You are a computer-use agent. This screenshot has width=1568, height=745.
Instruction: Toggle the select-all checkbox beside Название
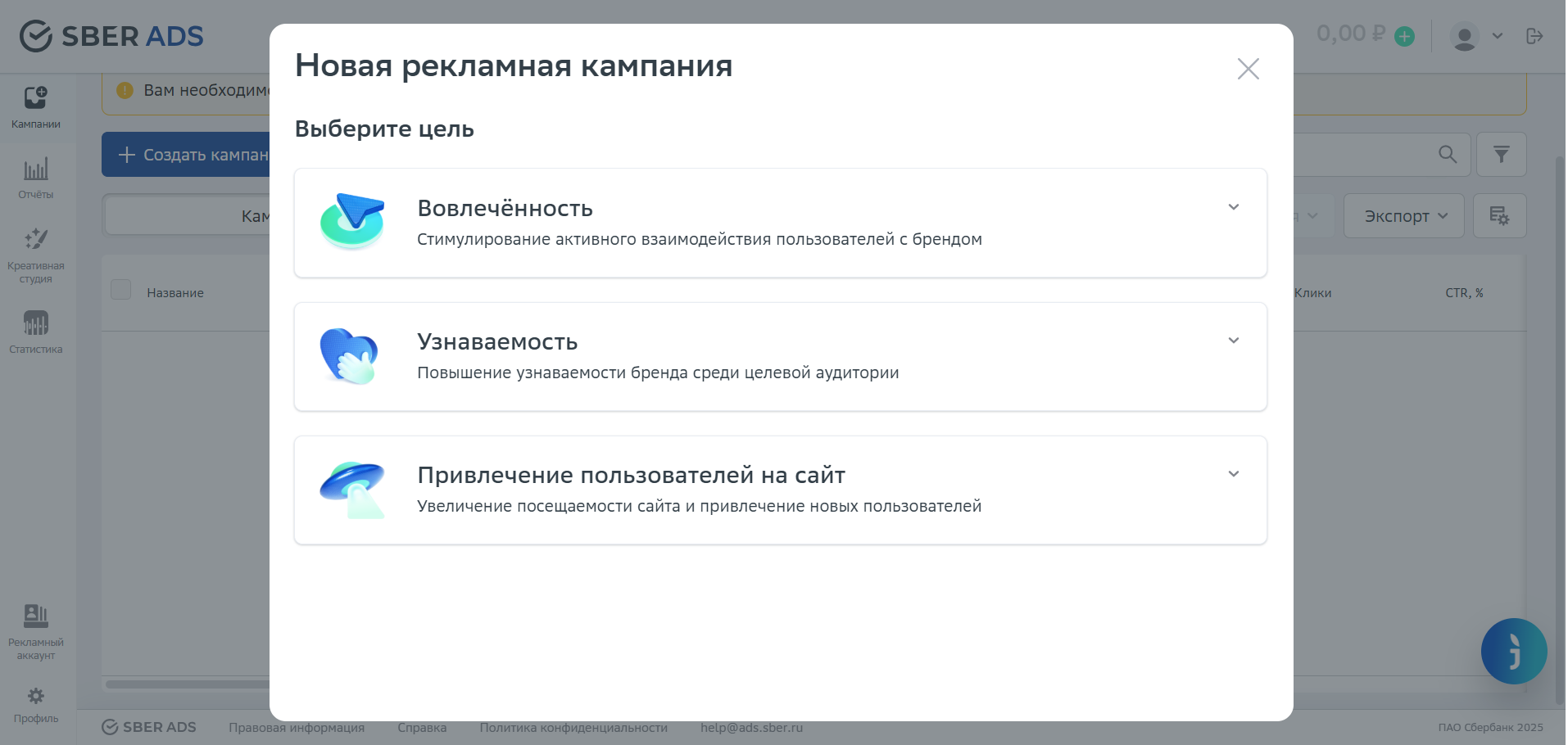[x=120, y=289]
